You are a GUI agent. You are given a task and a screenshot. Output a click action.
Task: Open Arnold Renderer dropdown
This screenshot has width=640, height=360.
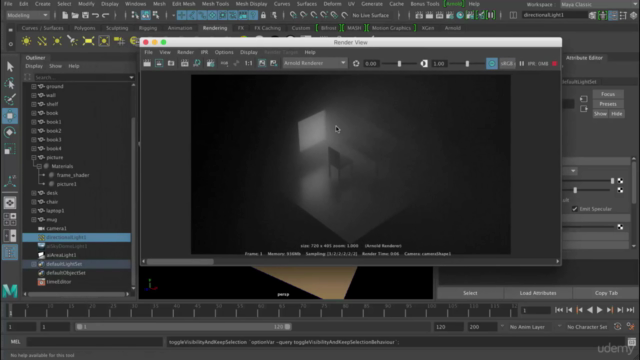315,63
